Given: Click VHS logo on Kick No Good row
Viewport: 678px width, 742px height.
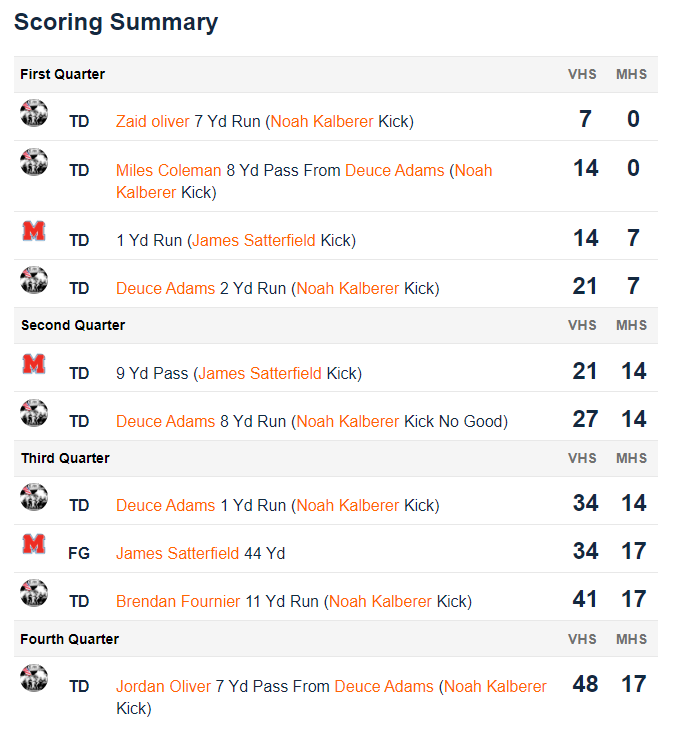Looking at the screenshot, I should (34, 413).
